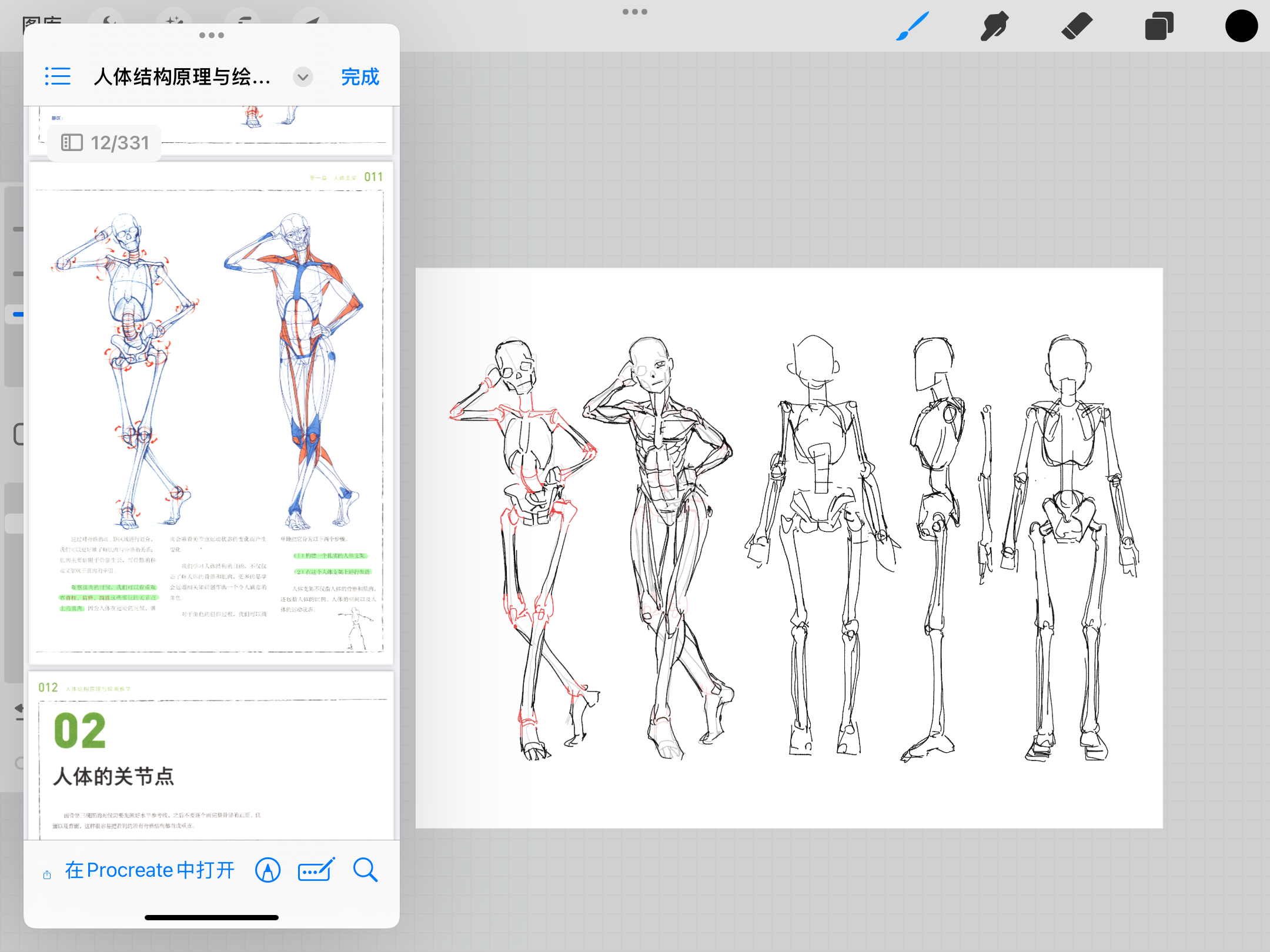Open search in the document
The width and height of the screenshot is (1270, 952).
pos(365,870)
